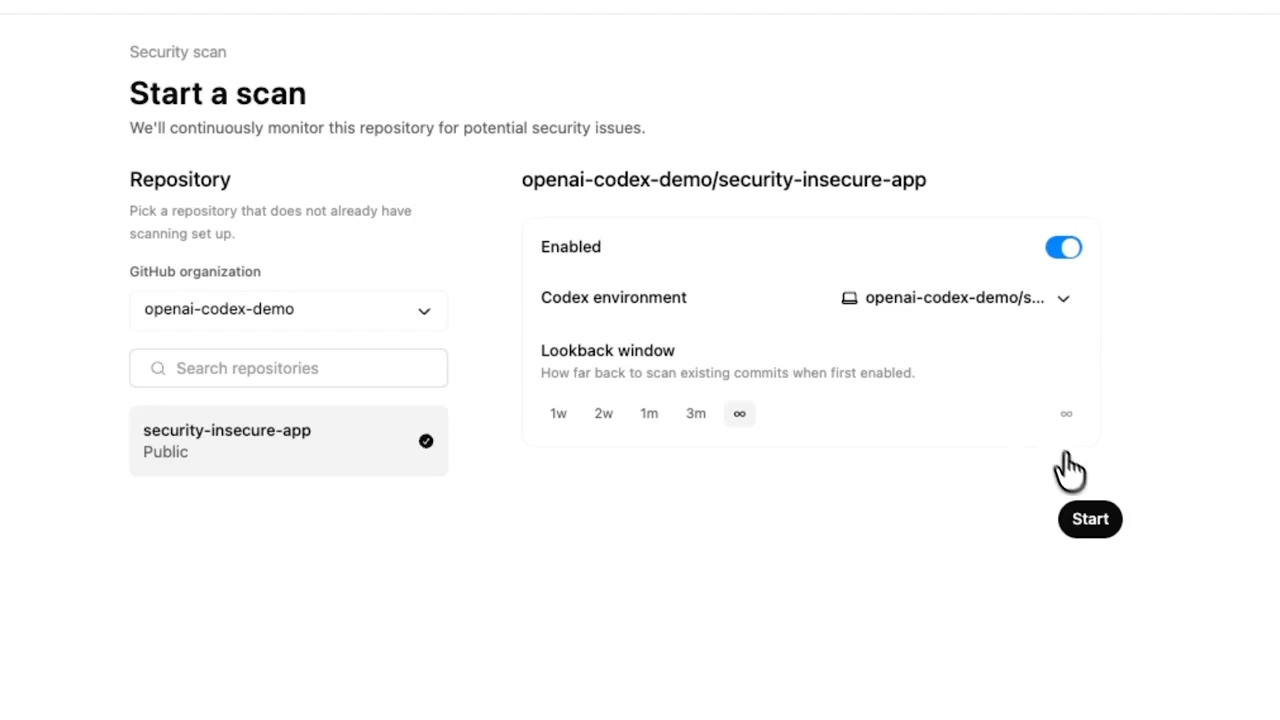The width and height of the screenshot is (1280, 720).
Task: Click the checkmark badge on security-insecure-app
Action: pyautogui.click(x=426, y=441)
